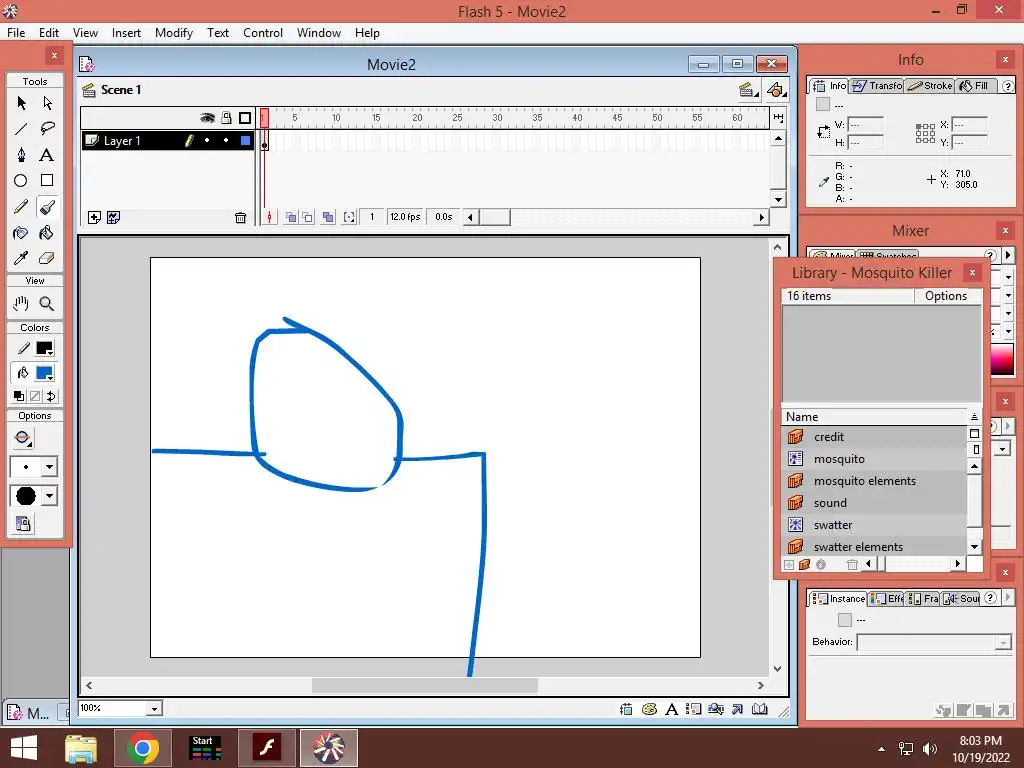Viewport: 1024px width, 768px height.
Task: Open the Insert menu
Action: pyautogui.click(x=126, y=33)
